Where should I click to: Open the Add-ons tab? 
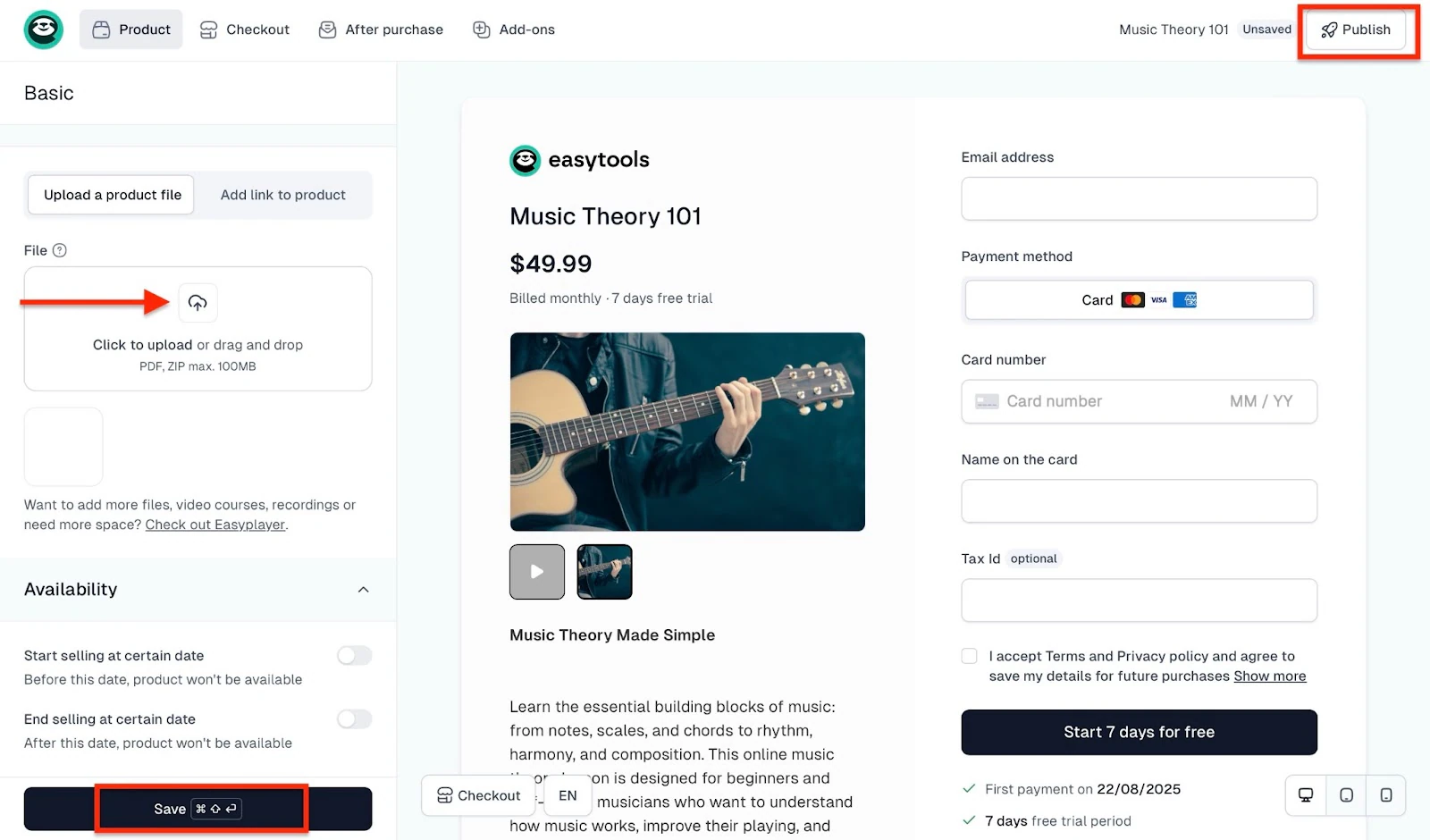point(514,29)
